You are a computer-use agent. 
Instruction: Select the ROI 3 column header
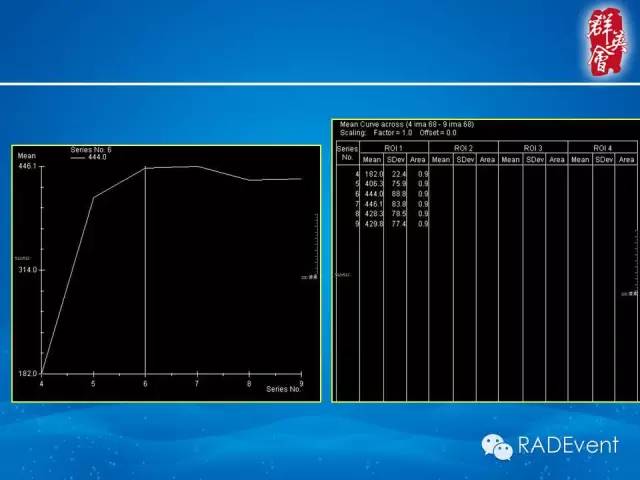coord(533,148)
